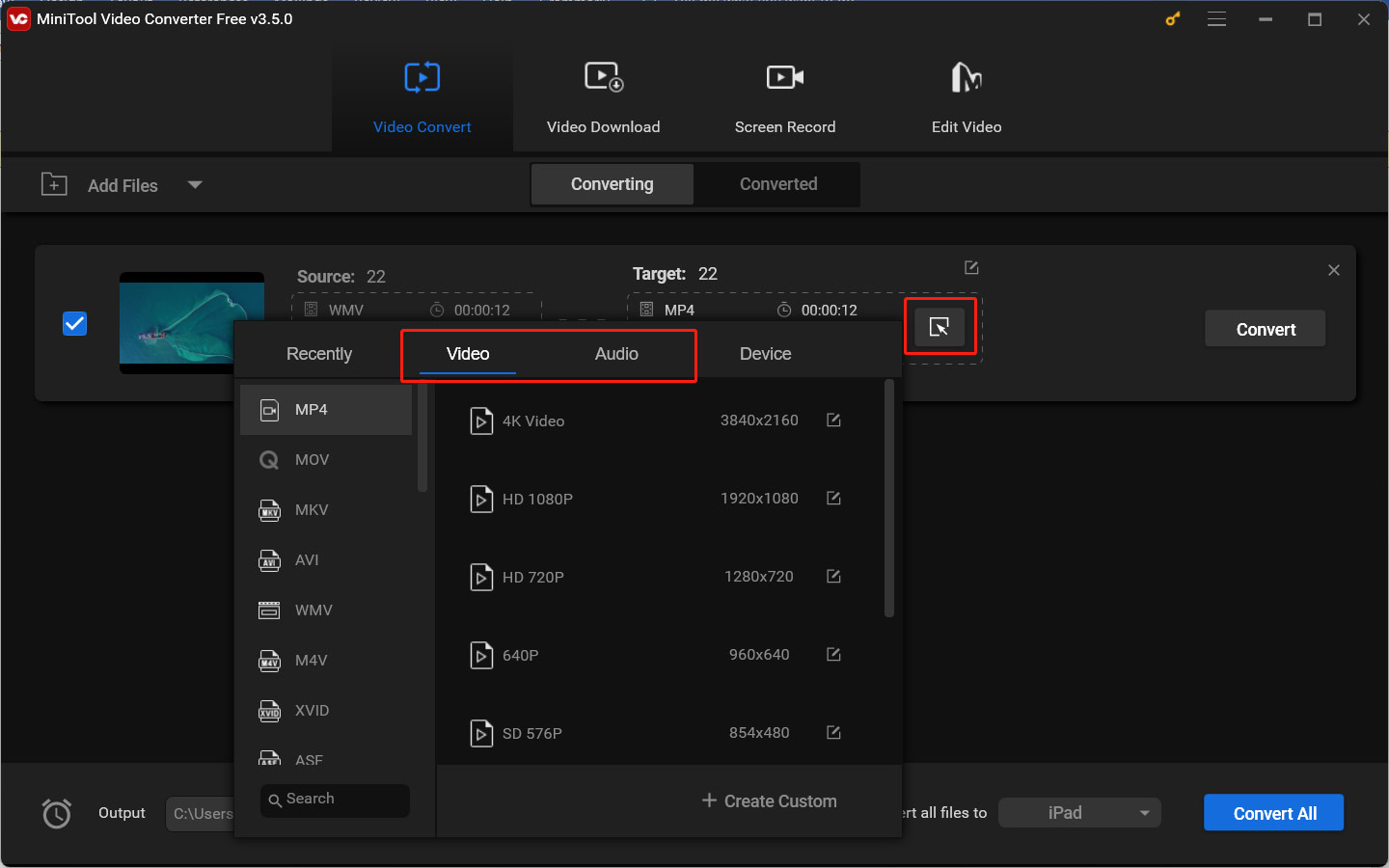
Task: Select the 4K Video preset
Action: (660, 421)
